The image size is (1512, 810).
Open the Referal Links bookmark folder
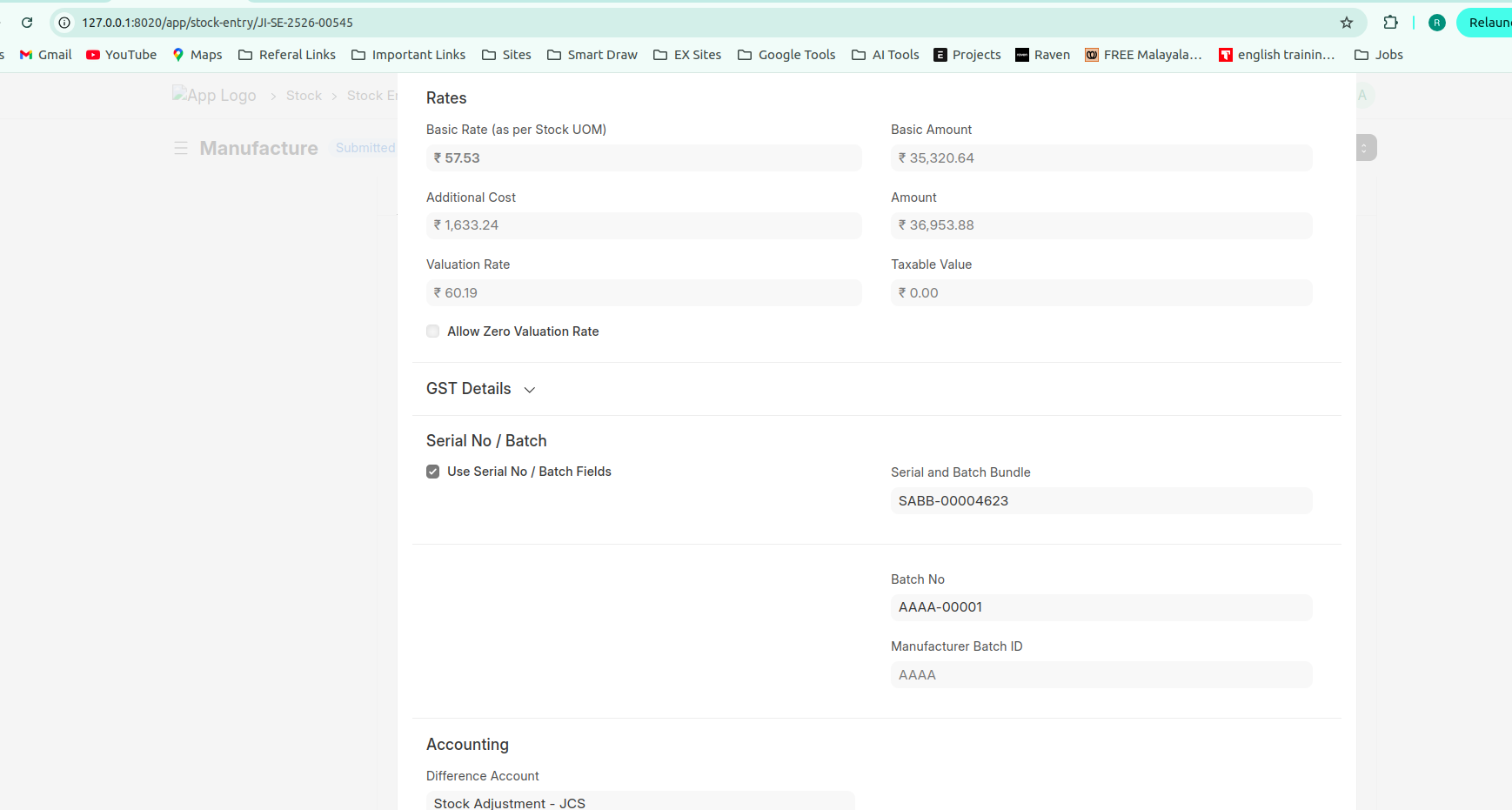[287, 55]
